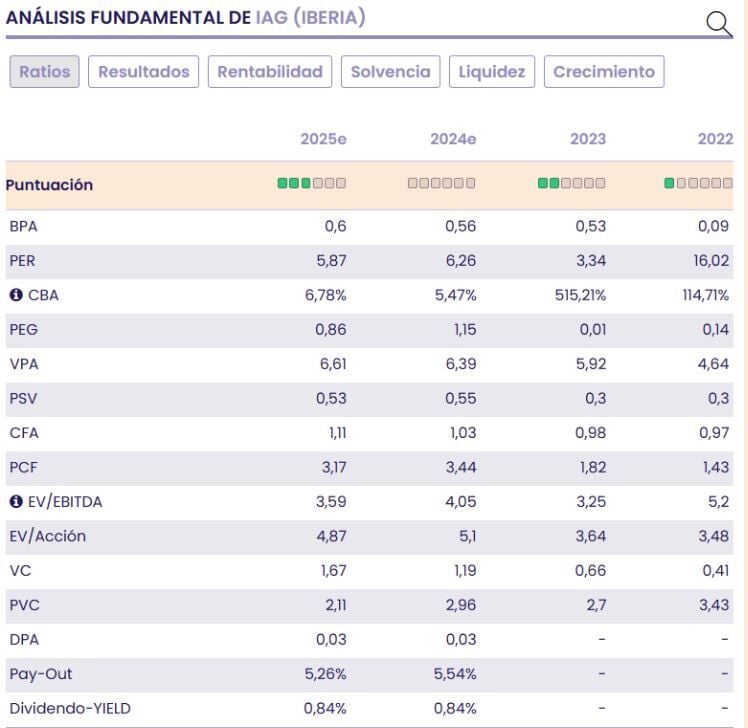Click the 2023 score squares indicator
The width and height of the screenshot is (748, 728).
pos(571,184)
